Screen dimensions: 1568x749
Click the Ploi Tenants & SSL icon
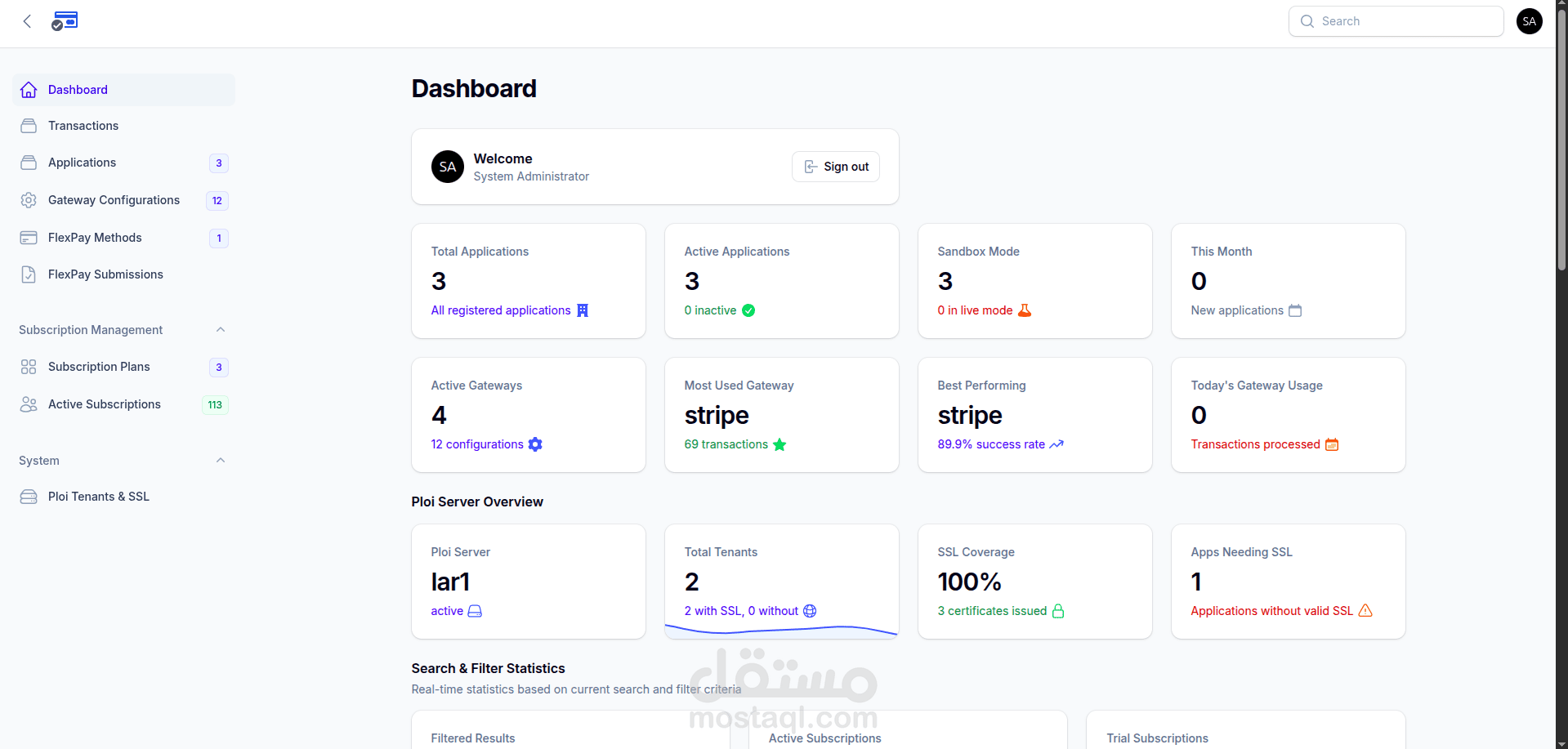click(29, 497)
